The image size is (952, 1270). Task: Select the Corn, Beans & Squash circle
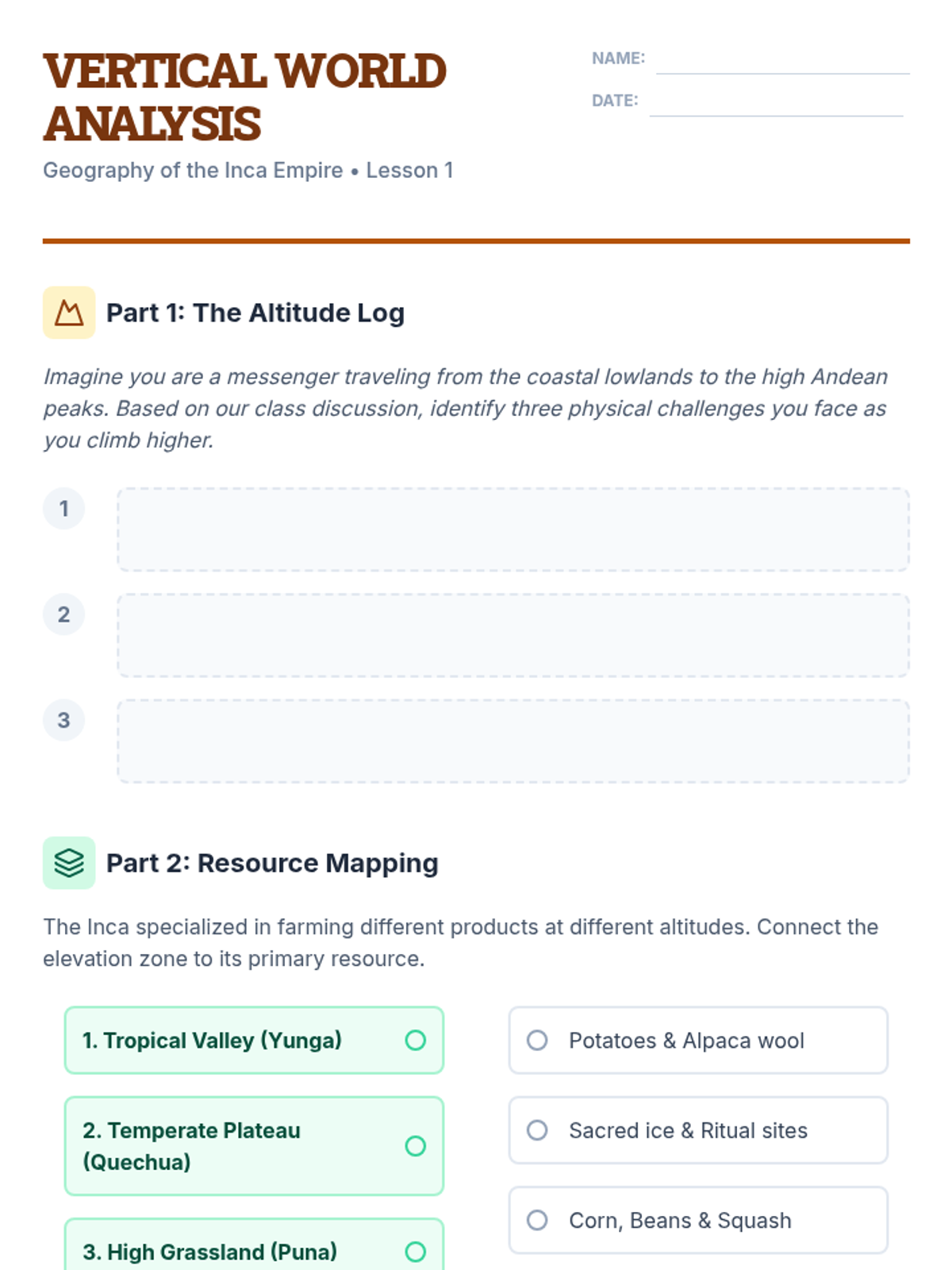point(537,1220)
